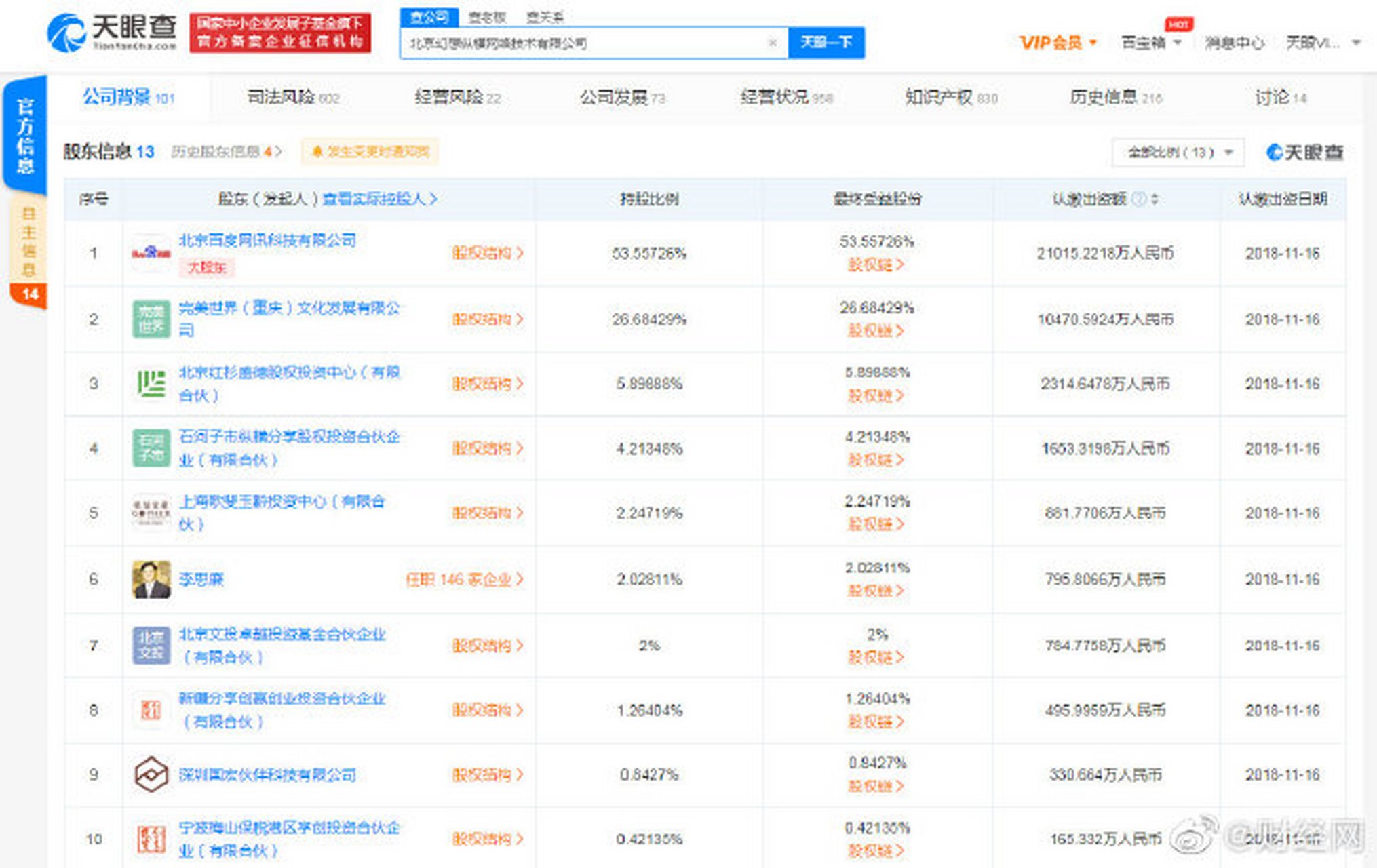Open the 李思廉 person link
This screenshot has height=868, width=1377.
pos(201,580)
